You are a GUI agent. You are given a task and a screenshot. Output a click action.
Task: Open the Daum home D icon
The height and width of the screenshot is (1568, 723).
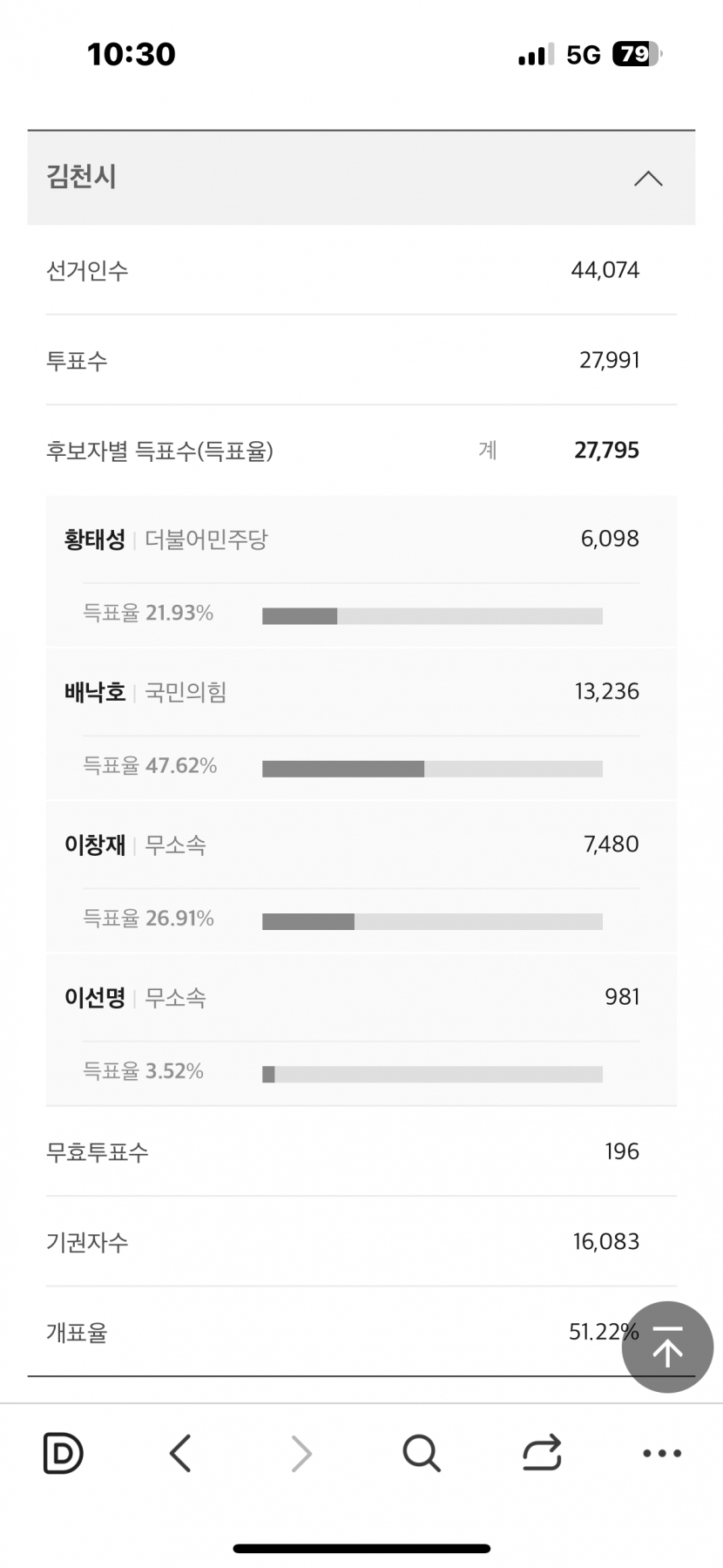coord(63,1453)
